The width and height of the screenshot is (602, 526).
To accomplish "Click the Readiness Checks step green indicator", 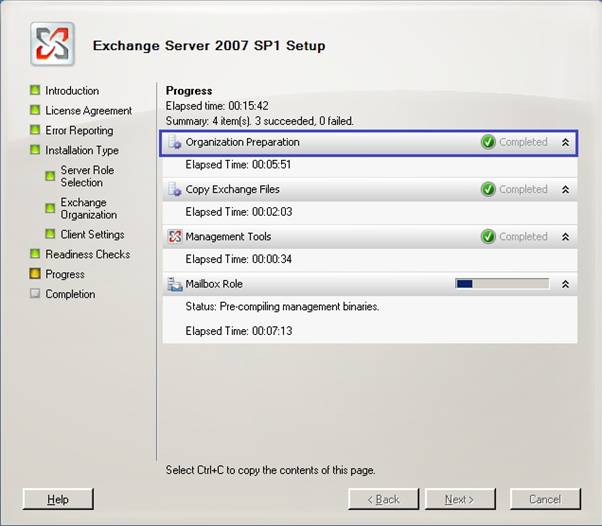I will click(35, 254).
